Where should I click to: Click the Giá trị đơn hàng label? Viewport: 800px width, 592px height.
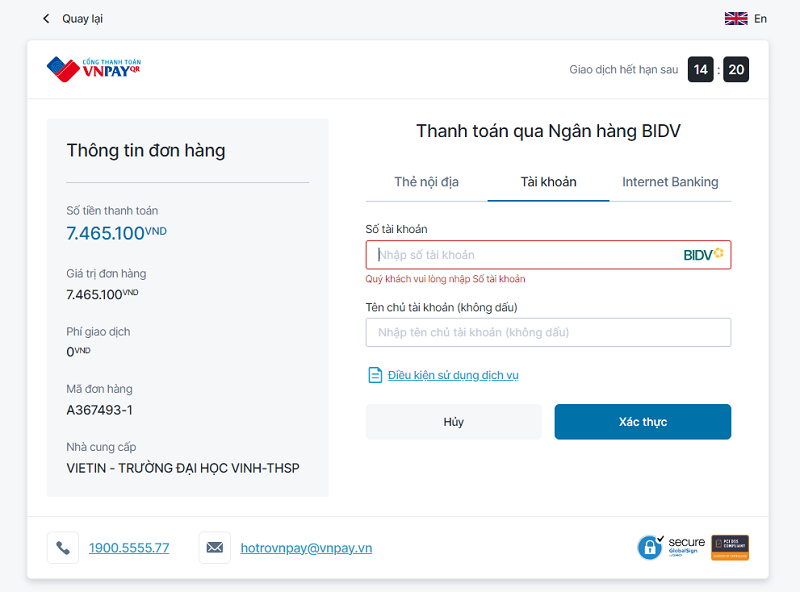(x=106, y=274)
